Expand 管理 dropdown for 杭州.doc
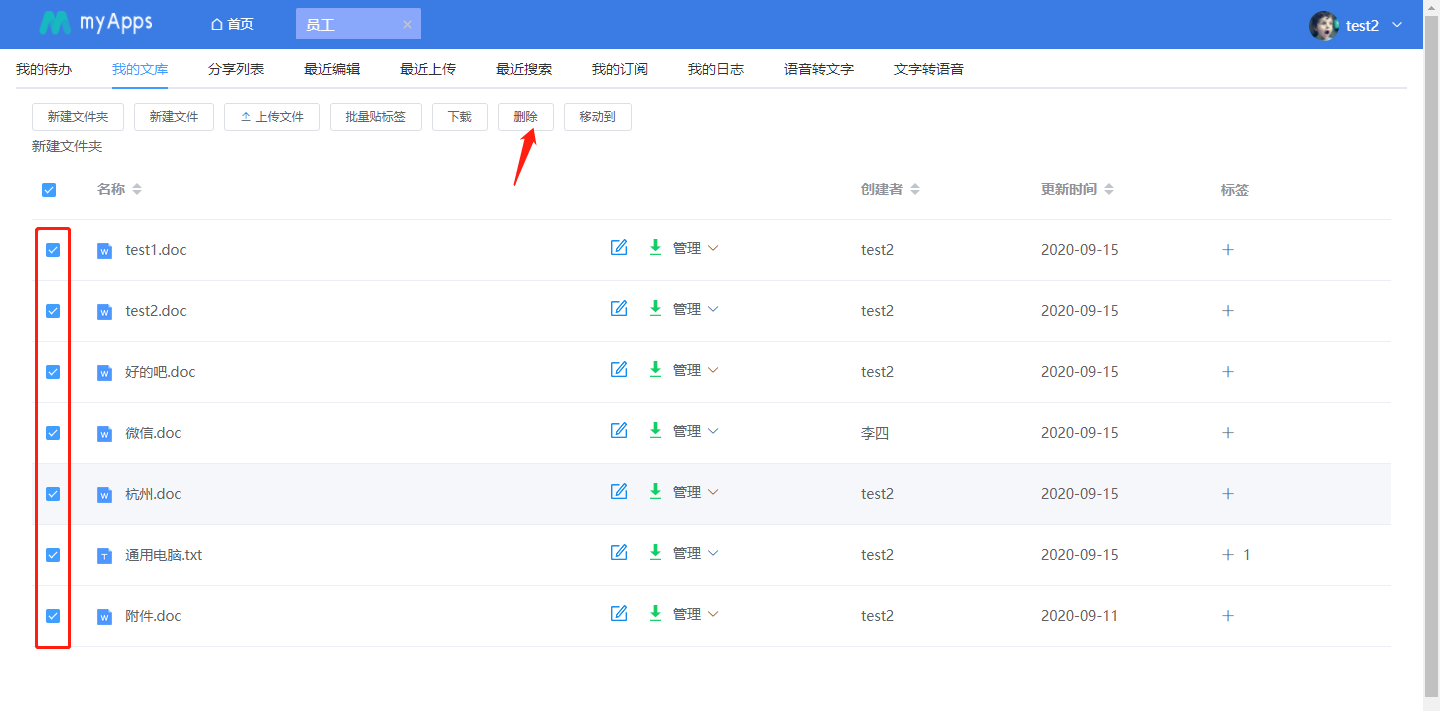The height and width of the screenshot is (711, 1440). [x=695, y=493]
